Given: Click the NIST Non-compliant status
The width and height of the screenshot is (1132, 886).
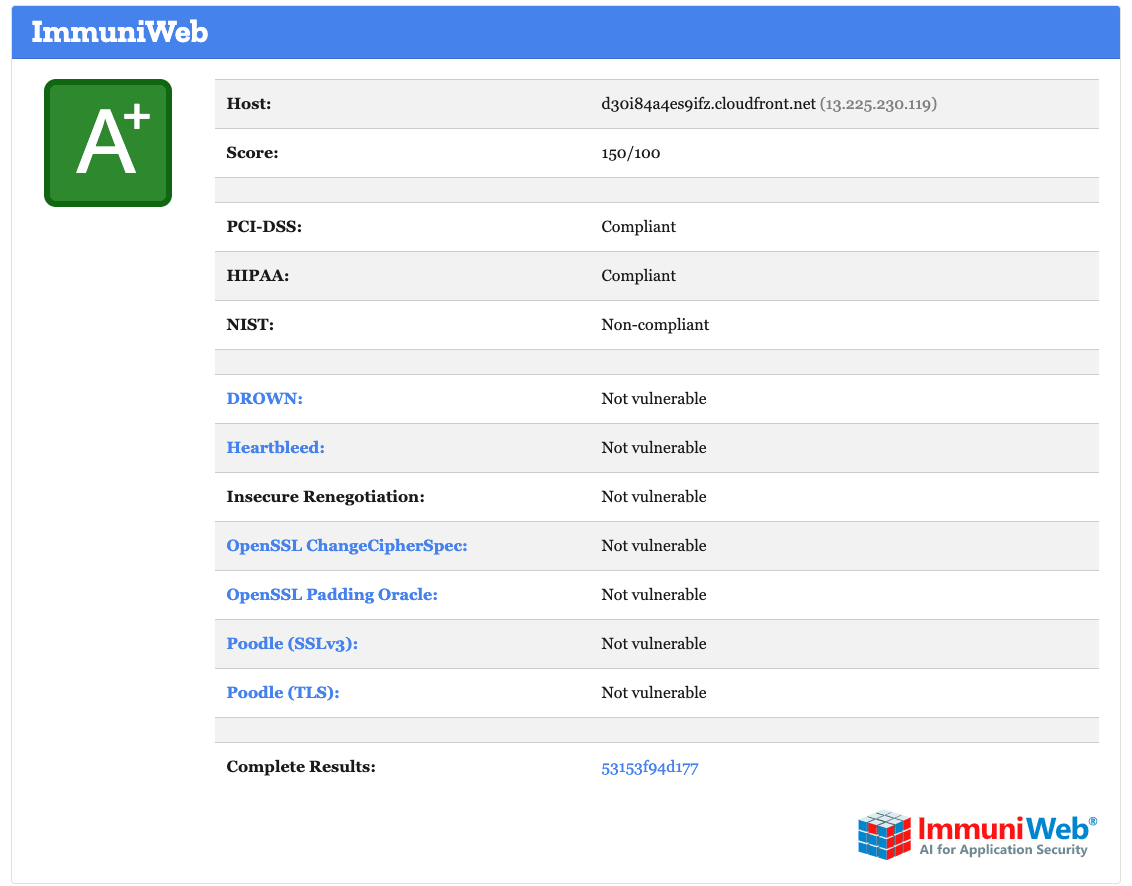Looking at the screenshot, I should tap(655, 324).
